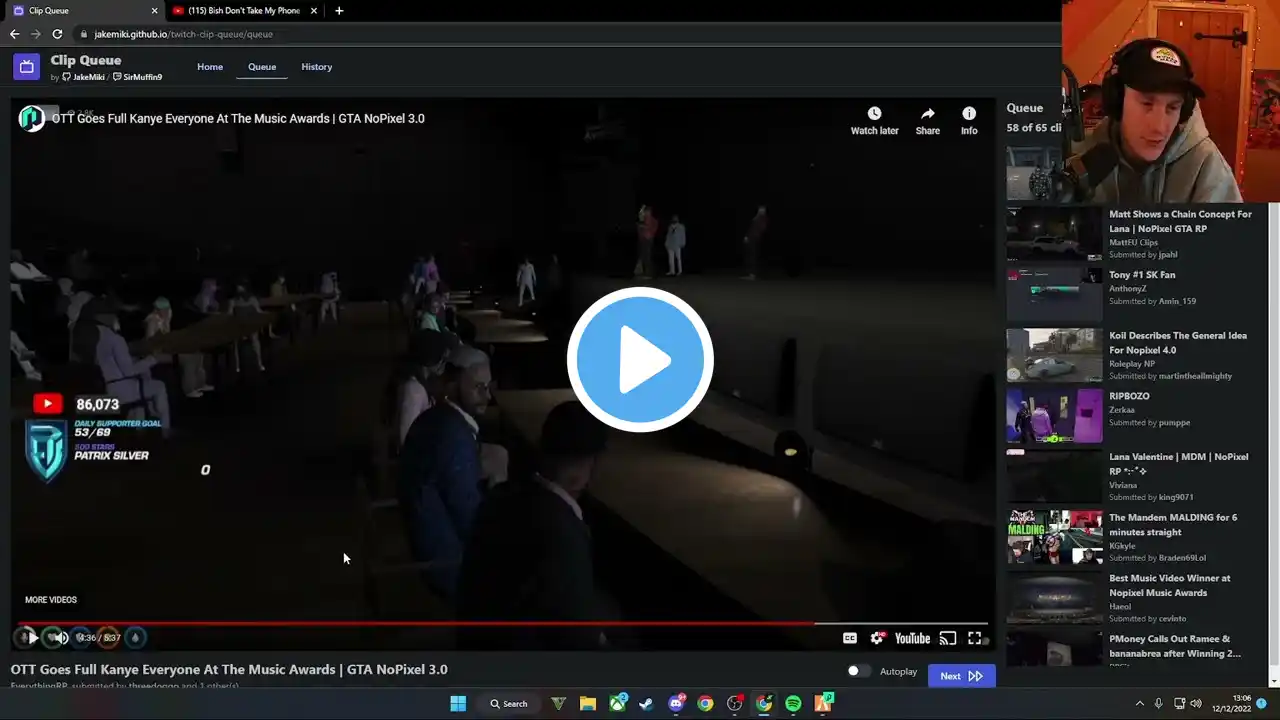
Task: Click the Share arrow icon on video
Action: click(928, 113)
